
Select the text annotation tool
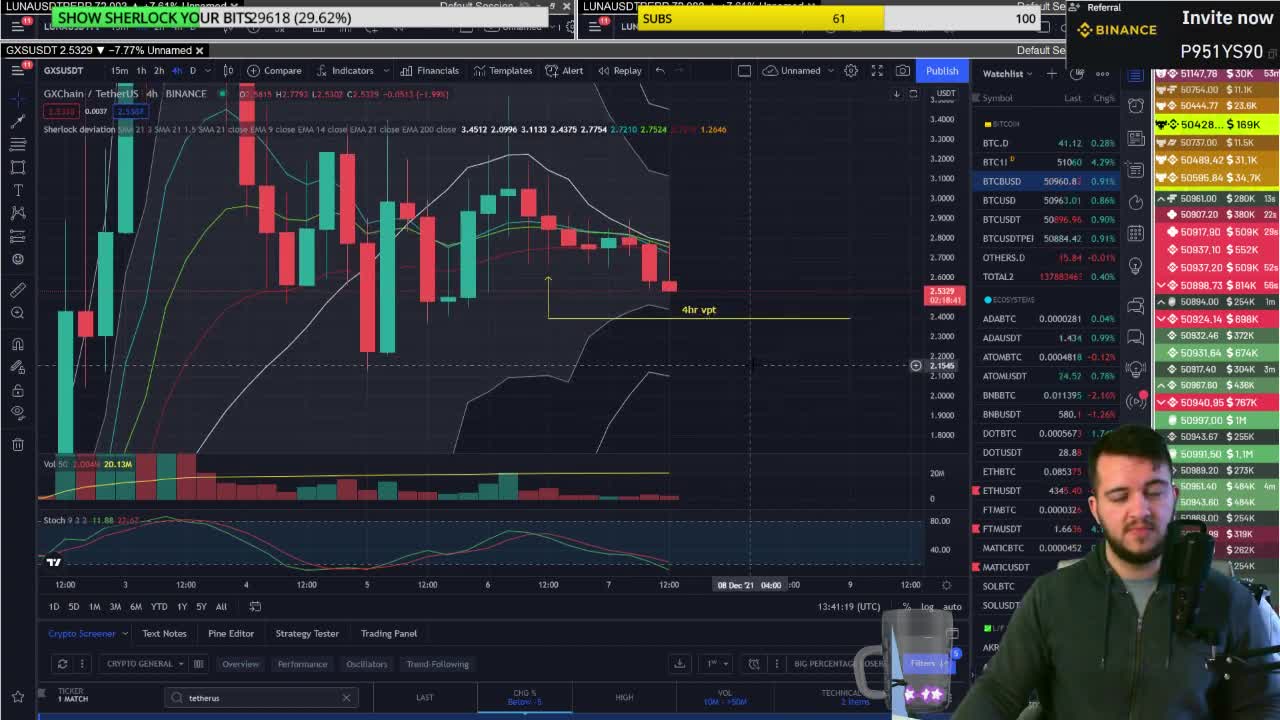click(x=18, y=190)
